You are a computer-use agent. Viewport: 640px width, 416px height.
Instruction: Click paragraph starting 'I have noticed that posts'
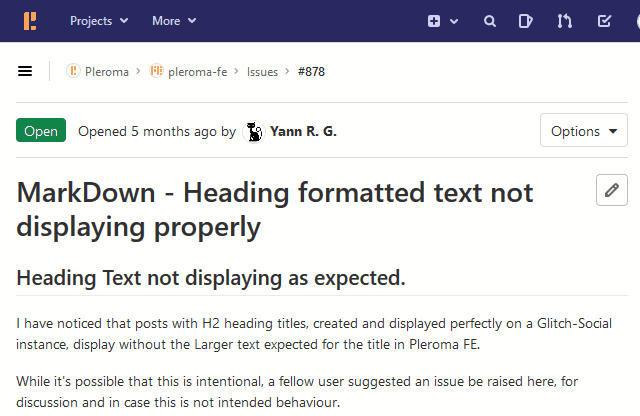coord(314,334)
